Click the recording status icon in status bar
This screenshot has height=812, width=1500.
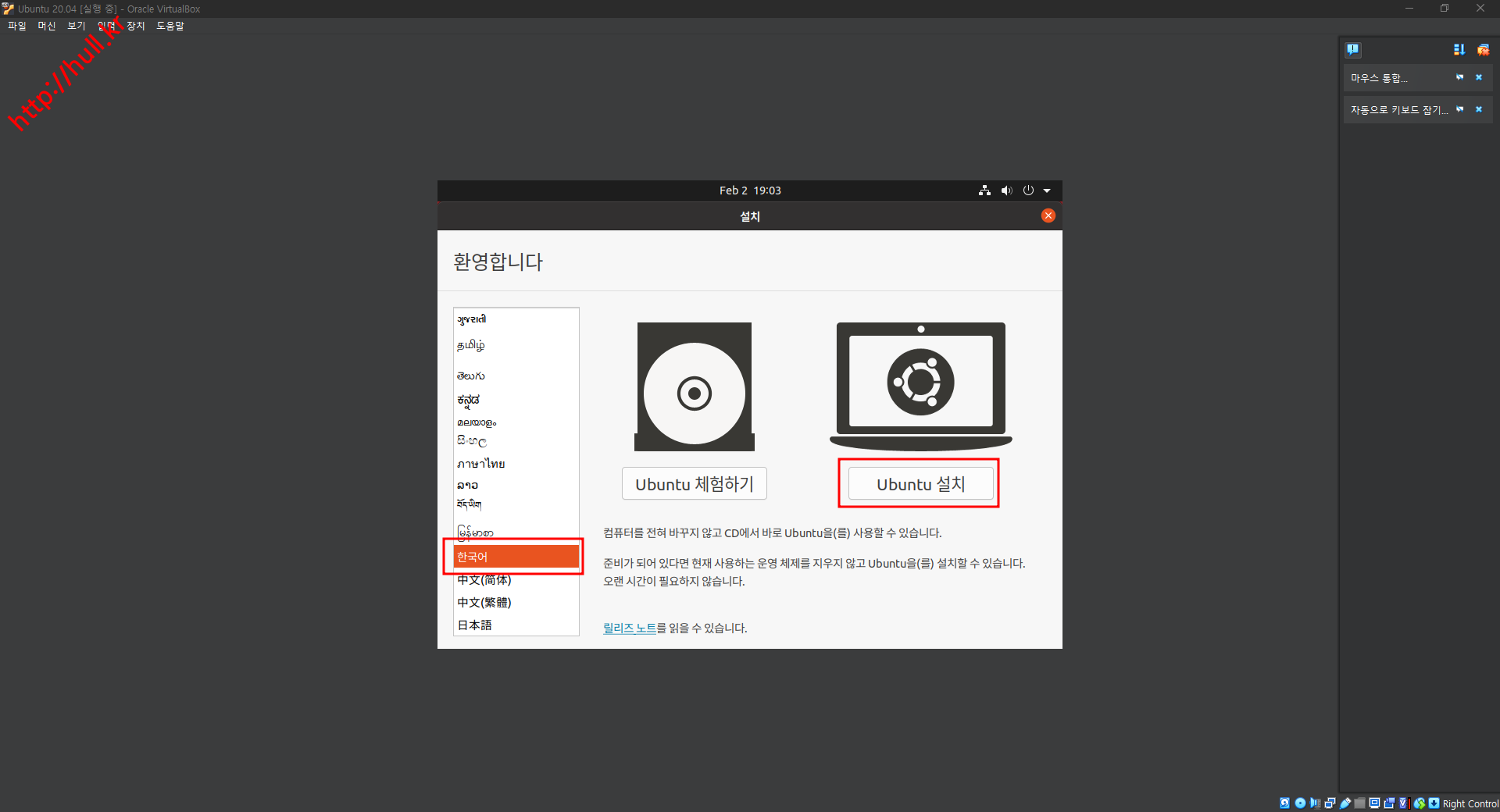[1389, 803]
